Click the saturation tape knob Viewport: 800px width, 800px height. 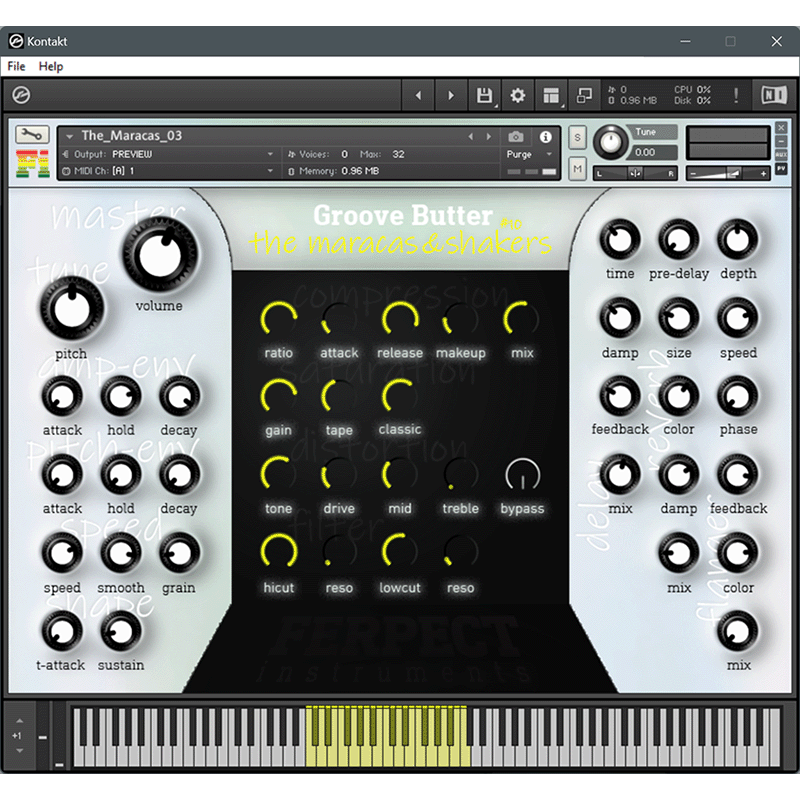339,397
